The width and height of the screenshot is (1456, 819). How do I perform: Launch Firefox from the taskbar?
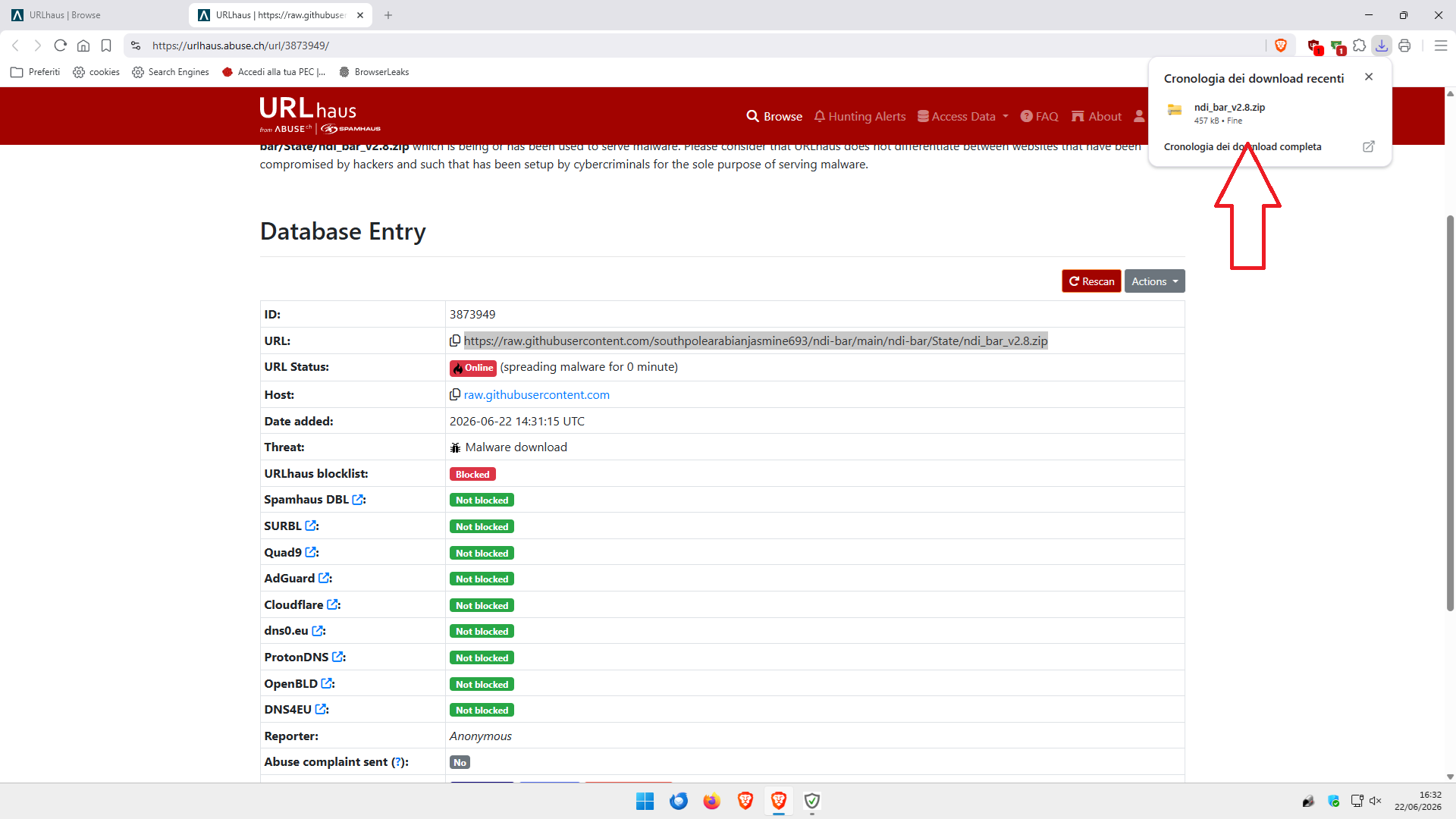click(x=711, y=801)
